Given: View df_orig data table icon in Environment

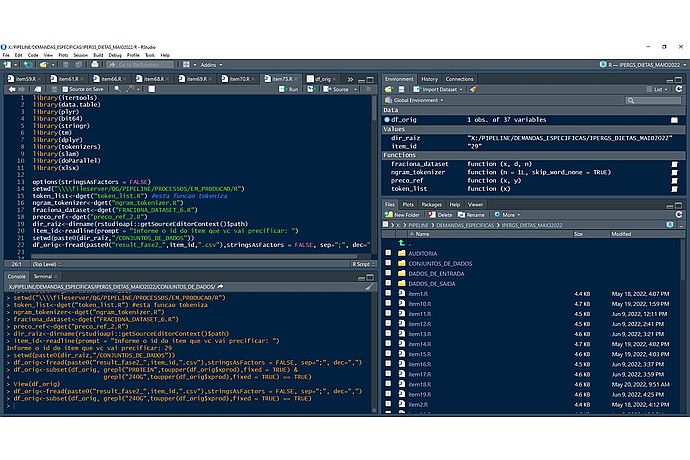Looking at the screenshot, I should (x=674, y=120).
